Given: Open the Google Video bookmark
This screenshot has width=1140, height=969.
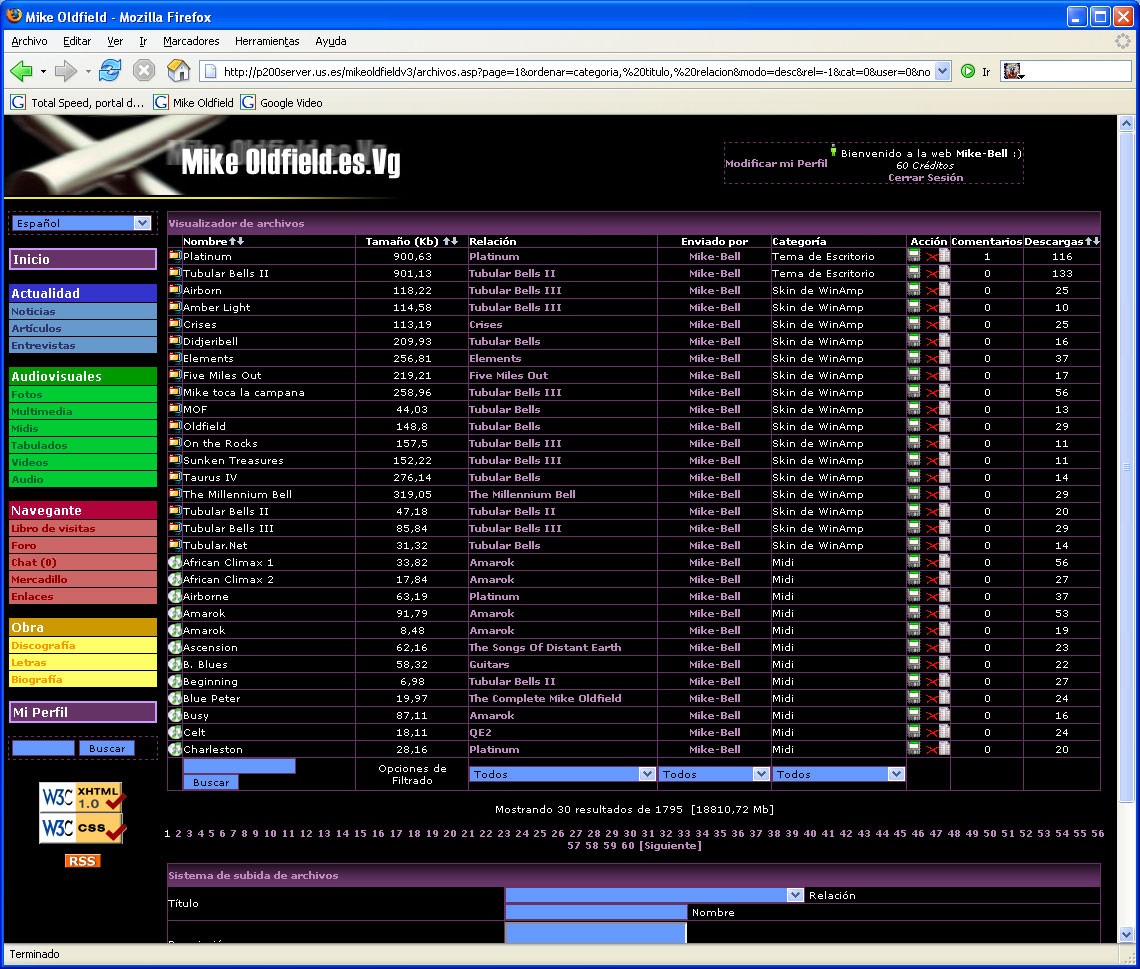Looking at the screenshot, I should (x=282, y=102).
